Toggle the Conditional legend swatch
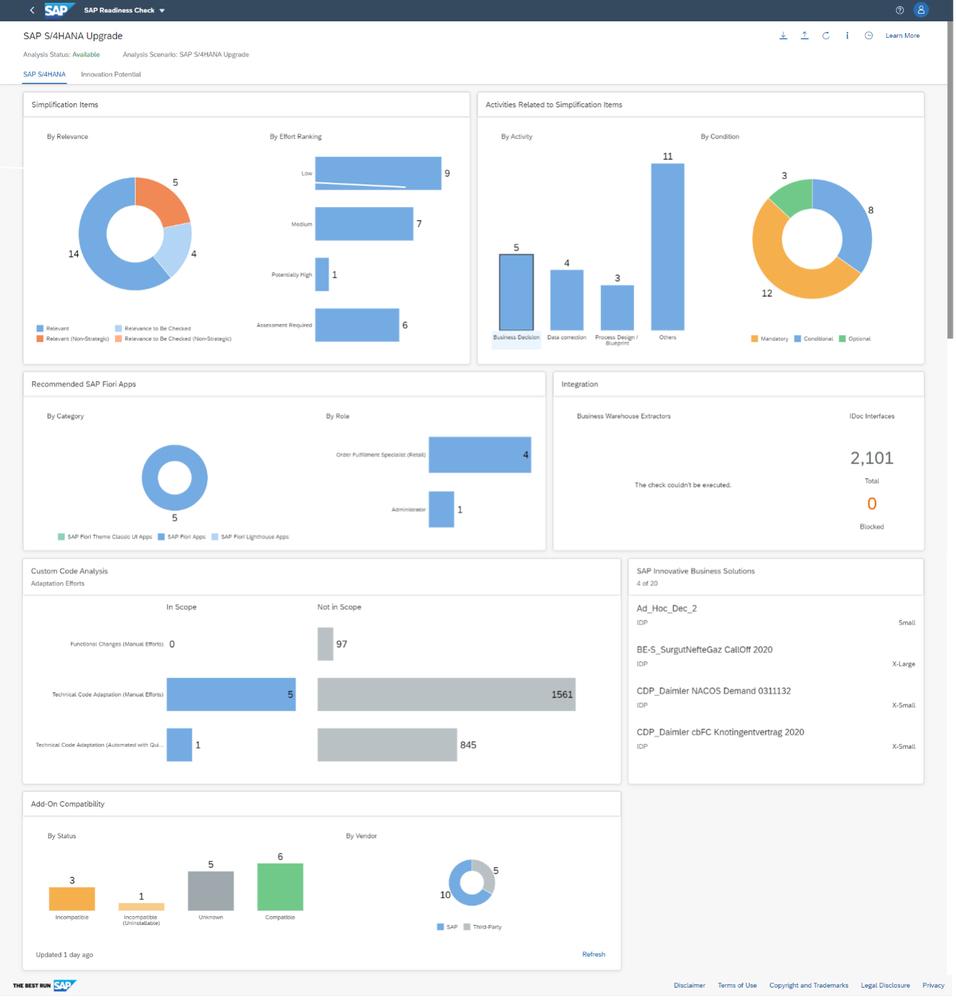 797,339
